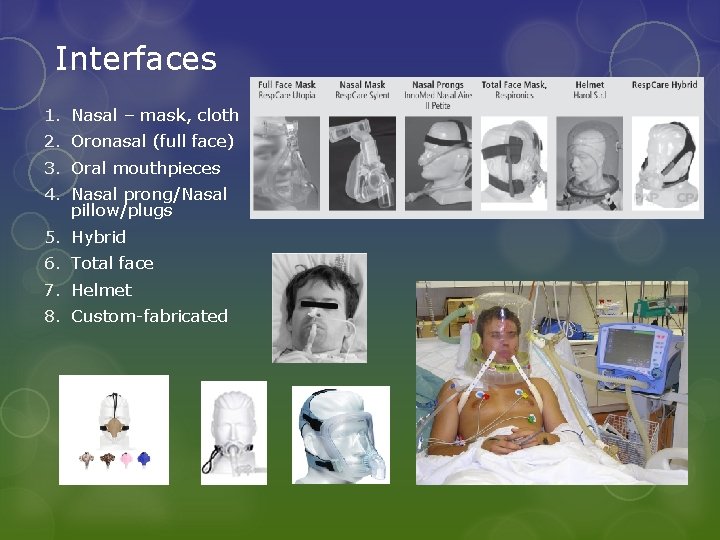
Task: Click the "Nasal Prongs" caption
Action: 438,84
